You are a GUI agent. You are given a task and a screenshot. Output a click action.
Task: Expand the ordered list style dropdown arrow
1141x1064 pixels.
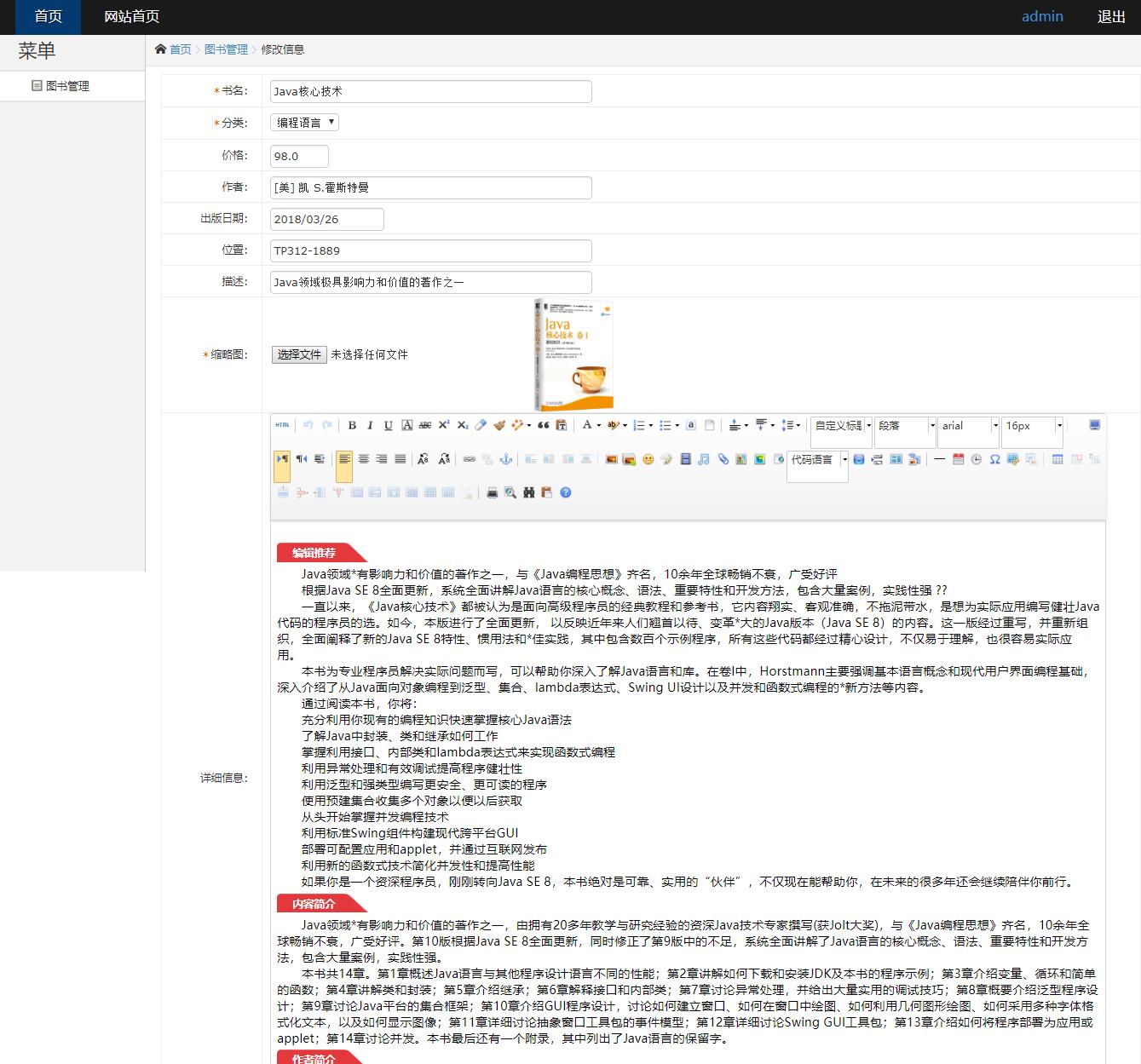tap(651, 425)
